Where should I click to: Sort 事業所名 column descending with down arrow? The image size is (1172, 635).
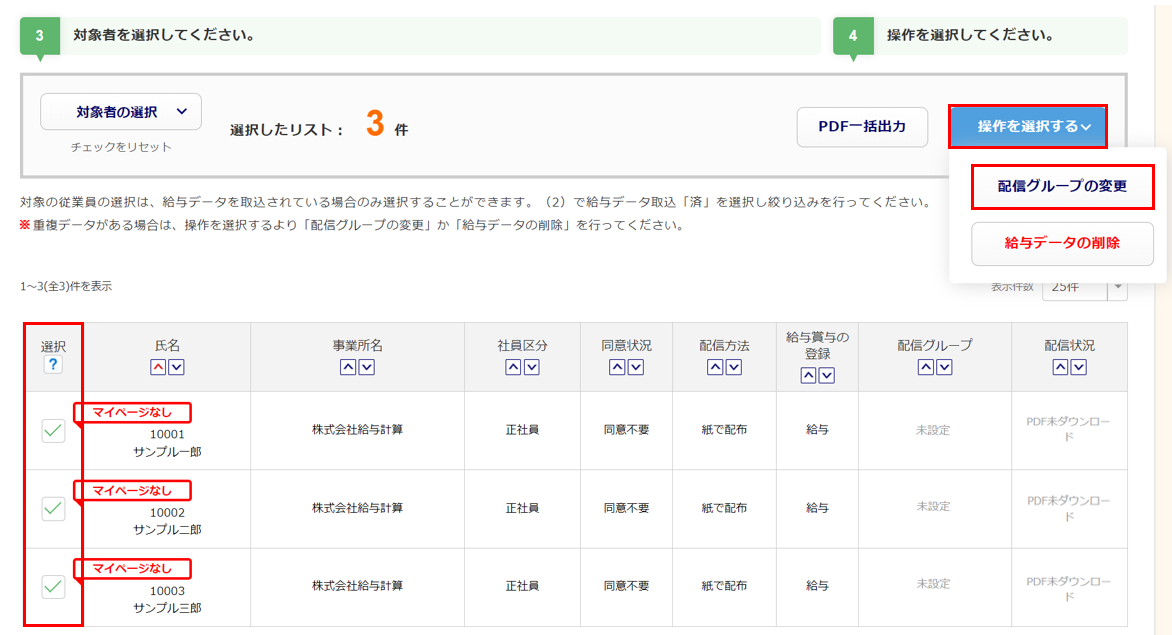[367, 367]
